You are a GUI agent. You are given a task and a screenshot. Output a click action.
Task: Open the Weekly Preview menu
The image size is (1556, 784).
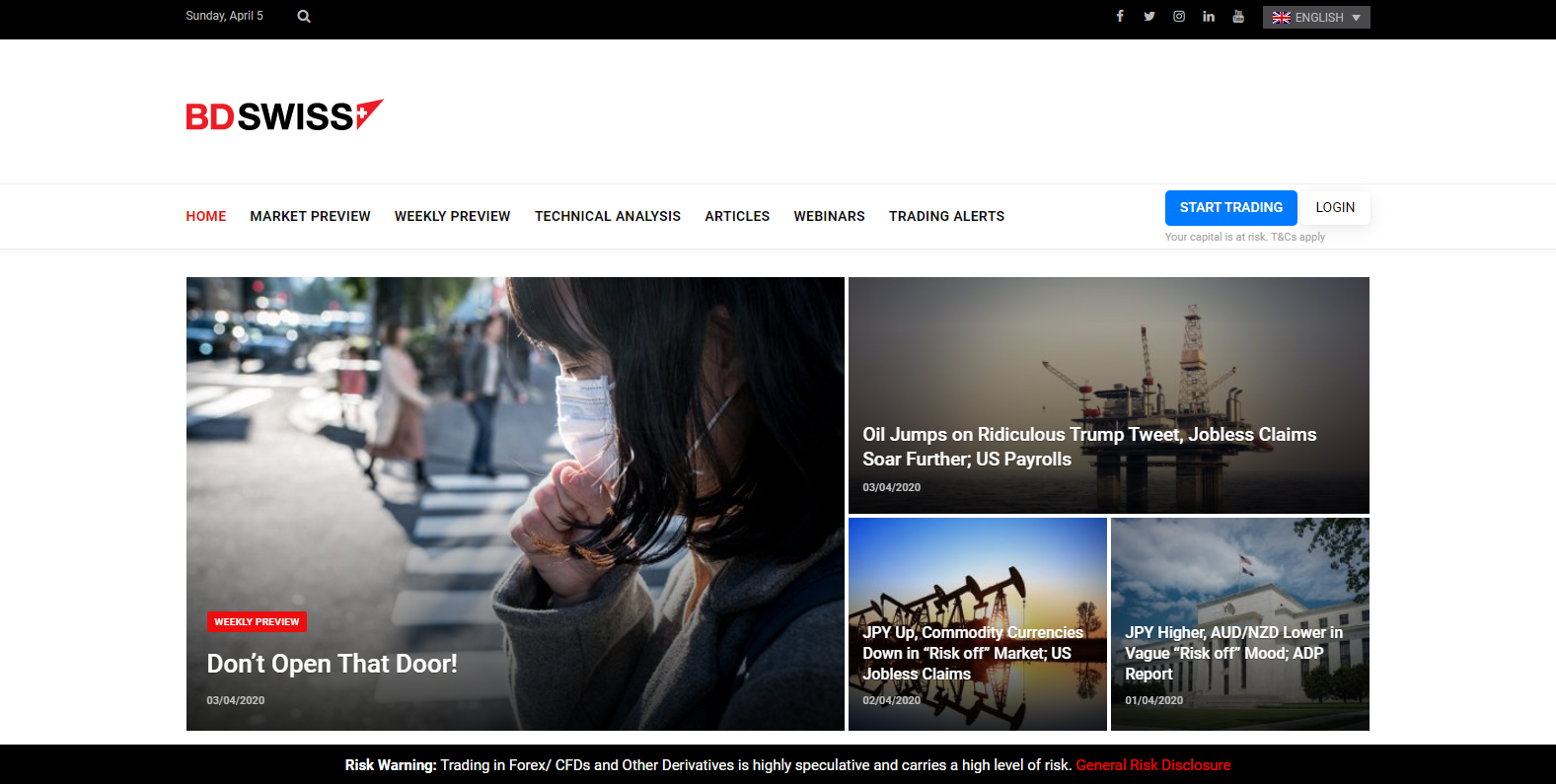[453, 216]
